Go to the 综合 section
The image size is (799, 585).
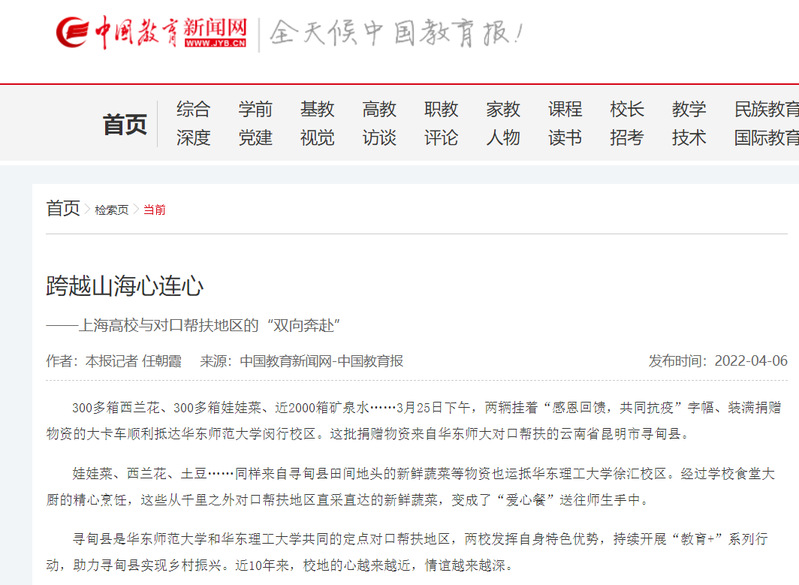point(193,109)
